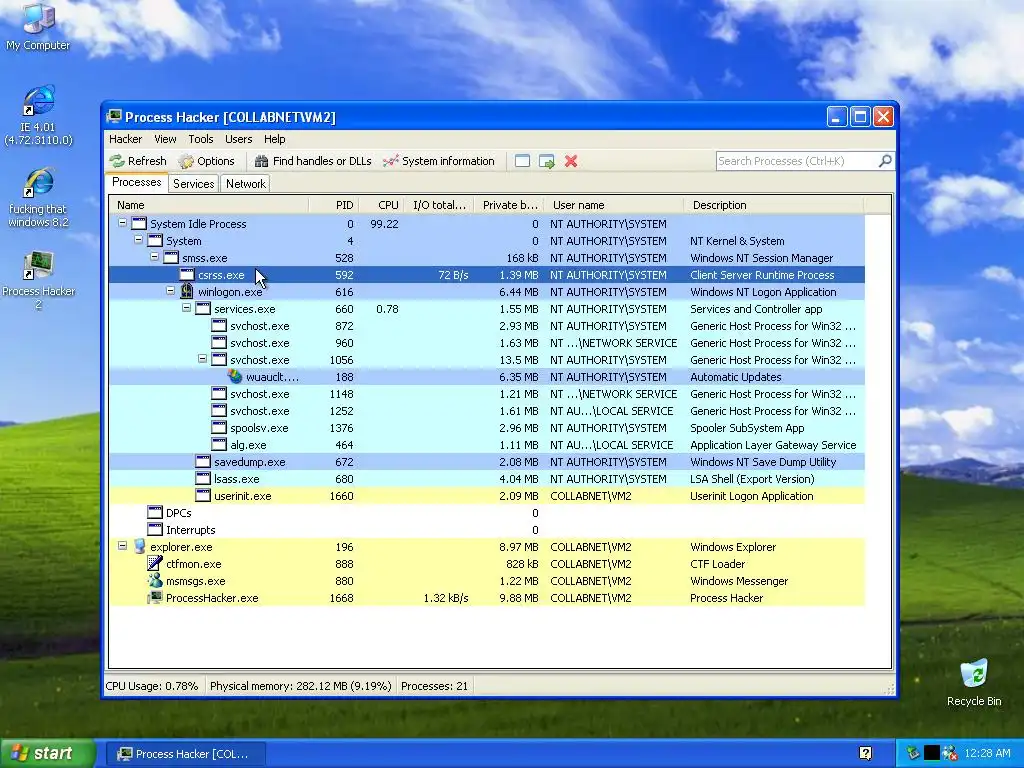The height and width of the screenshot is (768, 1024).
Task: Select the Processes tab
Action: 136,182
